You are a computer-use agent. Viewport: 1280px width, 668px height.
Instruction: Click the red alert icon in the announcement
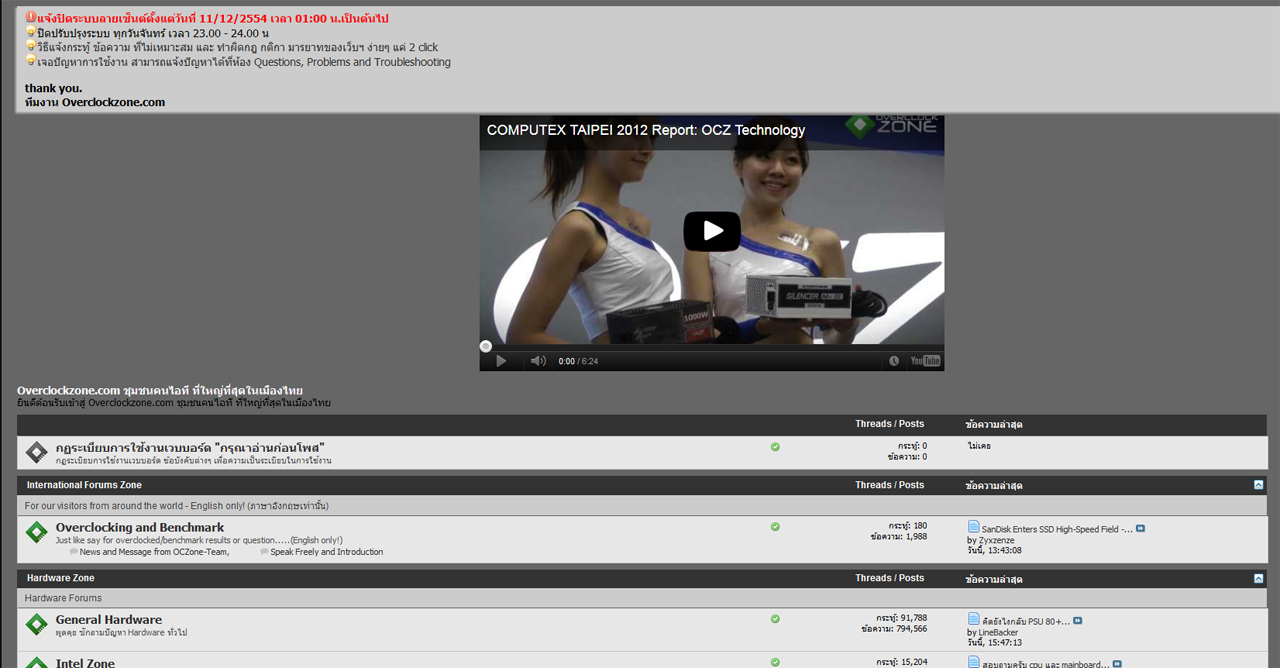click(x=31, y=18)
